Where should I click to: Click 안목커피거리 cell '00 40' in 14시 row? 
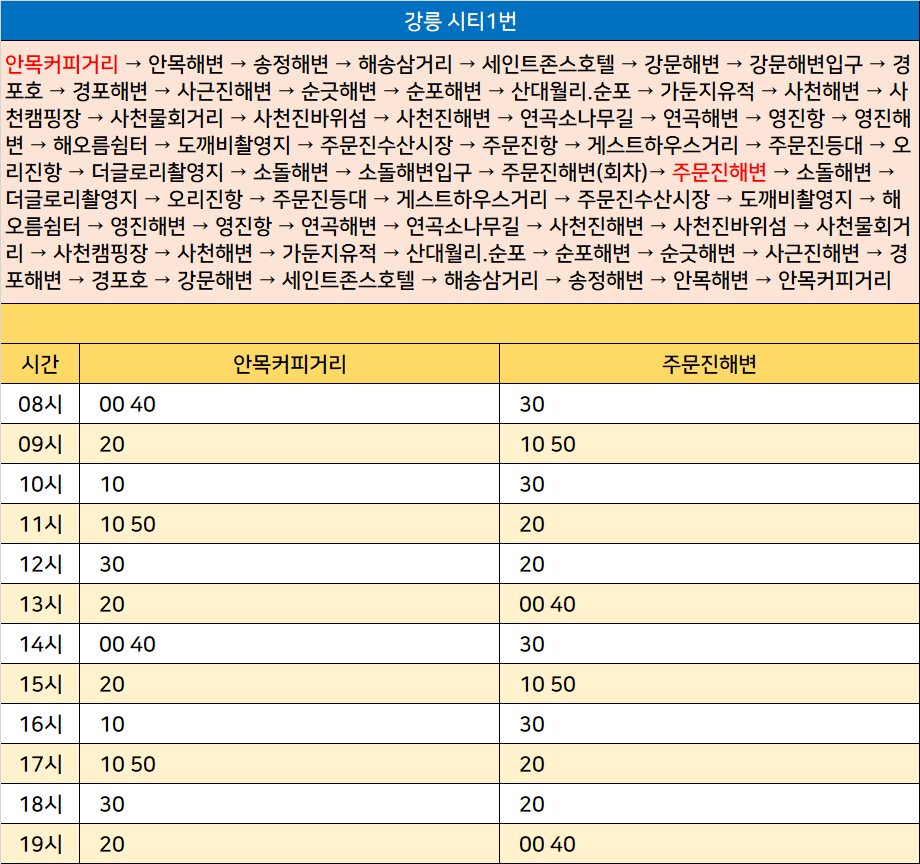click(289, 644)
